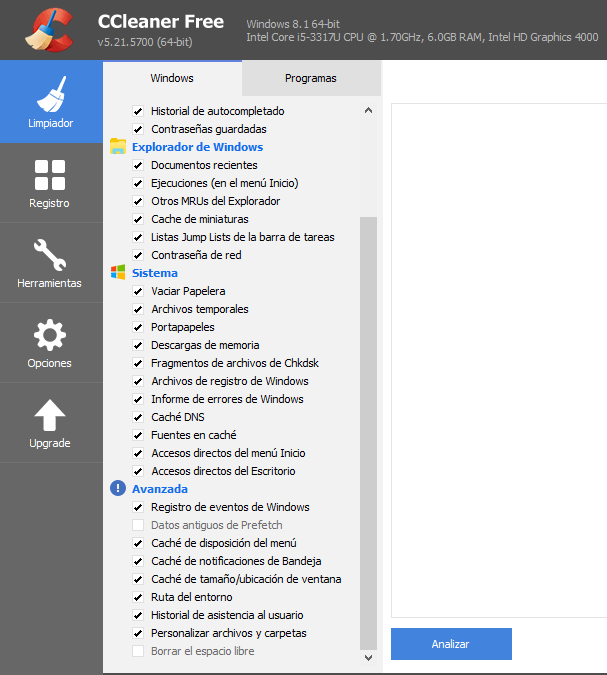
Task: Switch to the Programas tab
Action: pyautogui.click(x=311, y=78)
